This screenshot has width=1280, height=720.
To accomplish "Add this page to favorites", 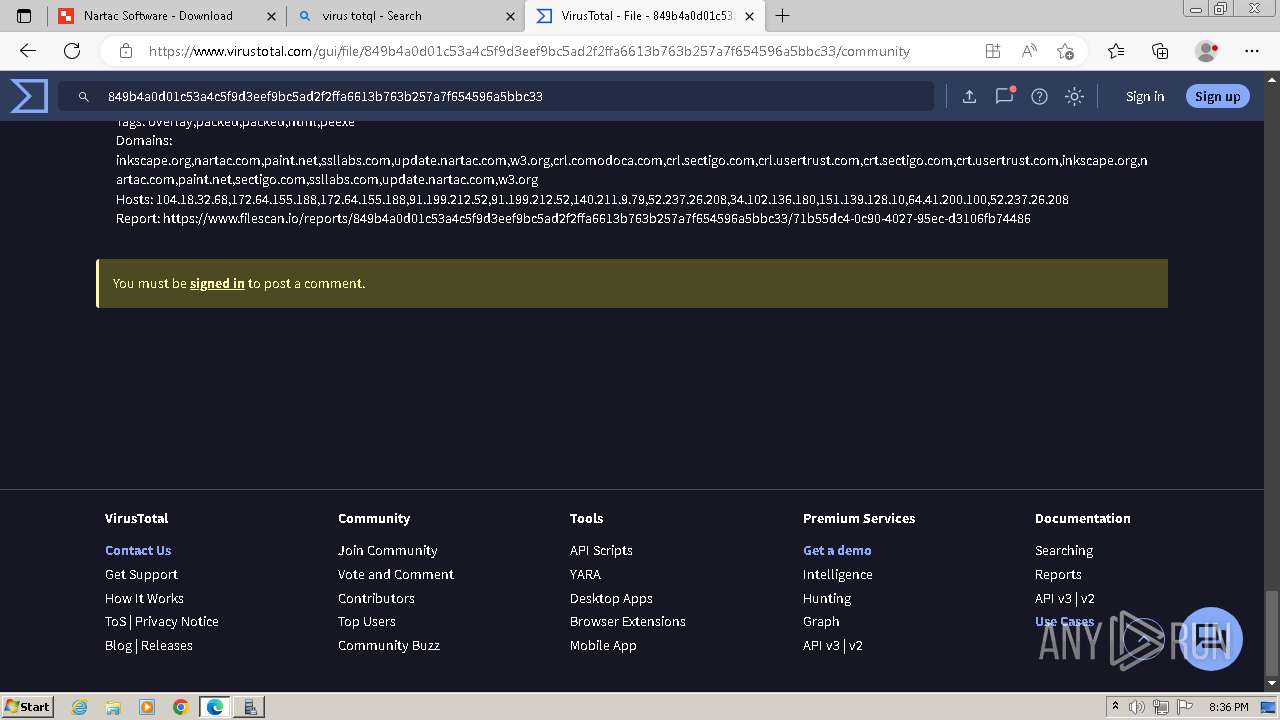I will (x=1065, y=51).
